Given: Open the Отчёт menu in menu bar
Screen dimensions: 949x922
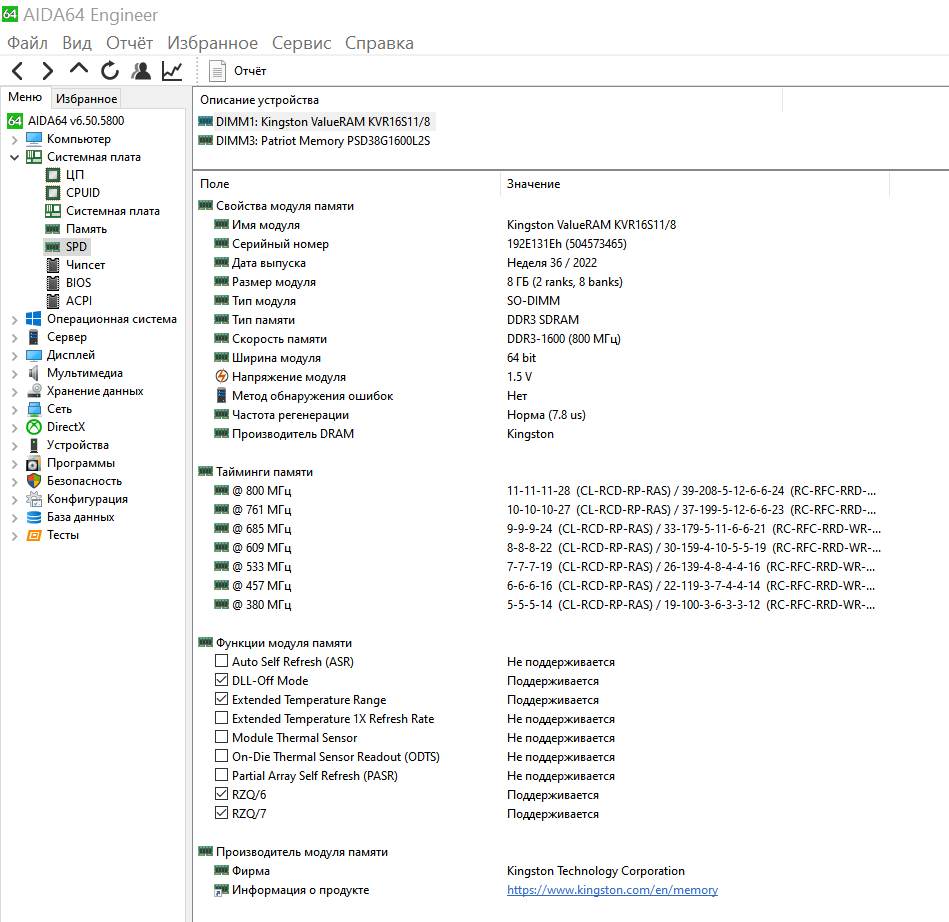Looking at the screenshot, I should 130,43.
